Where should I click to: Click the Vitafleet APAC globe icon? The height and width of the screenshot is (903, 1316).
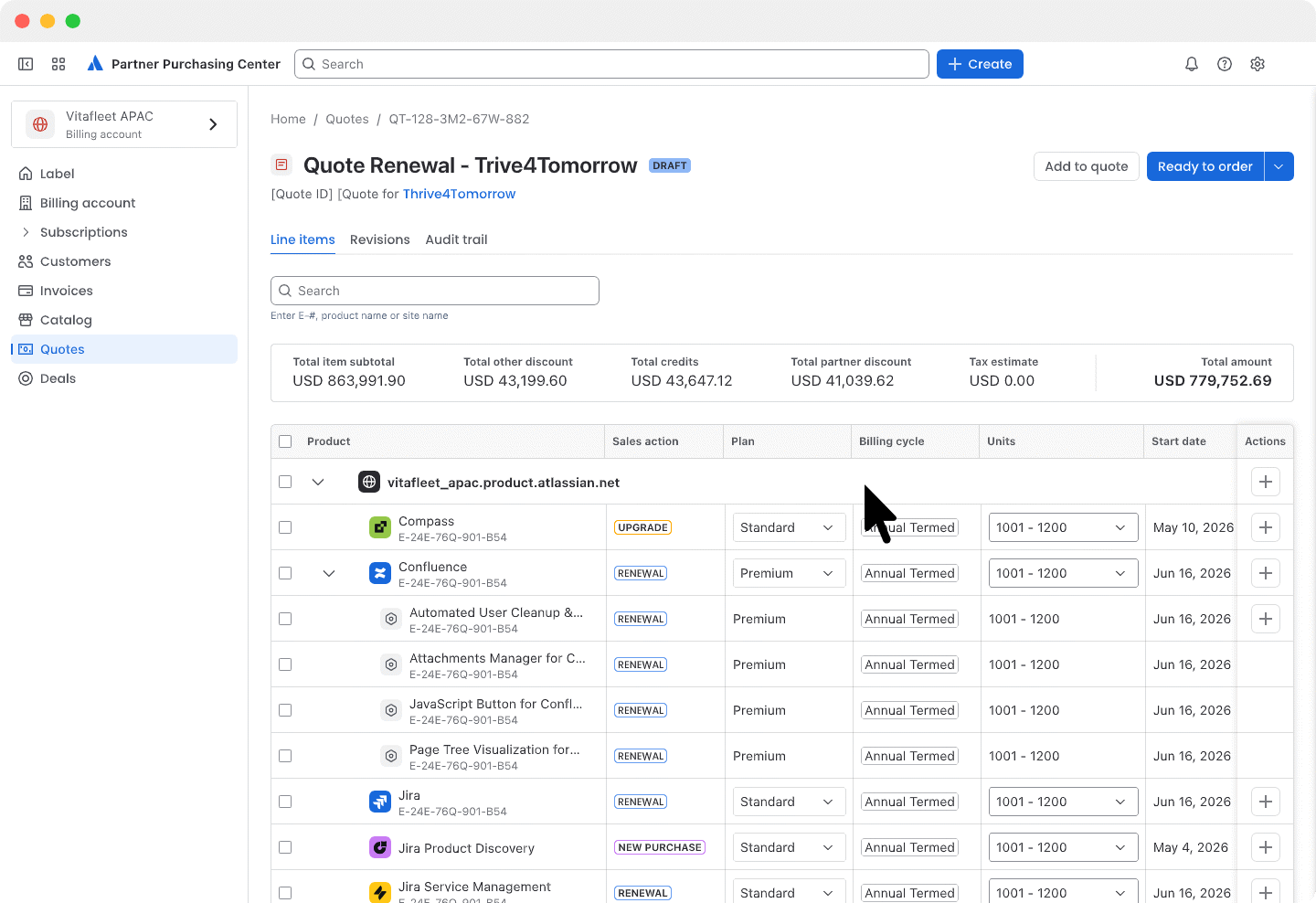click(40, 124)
